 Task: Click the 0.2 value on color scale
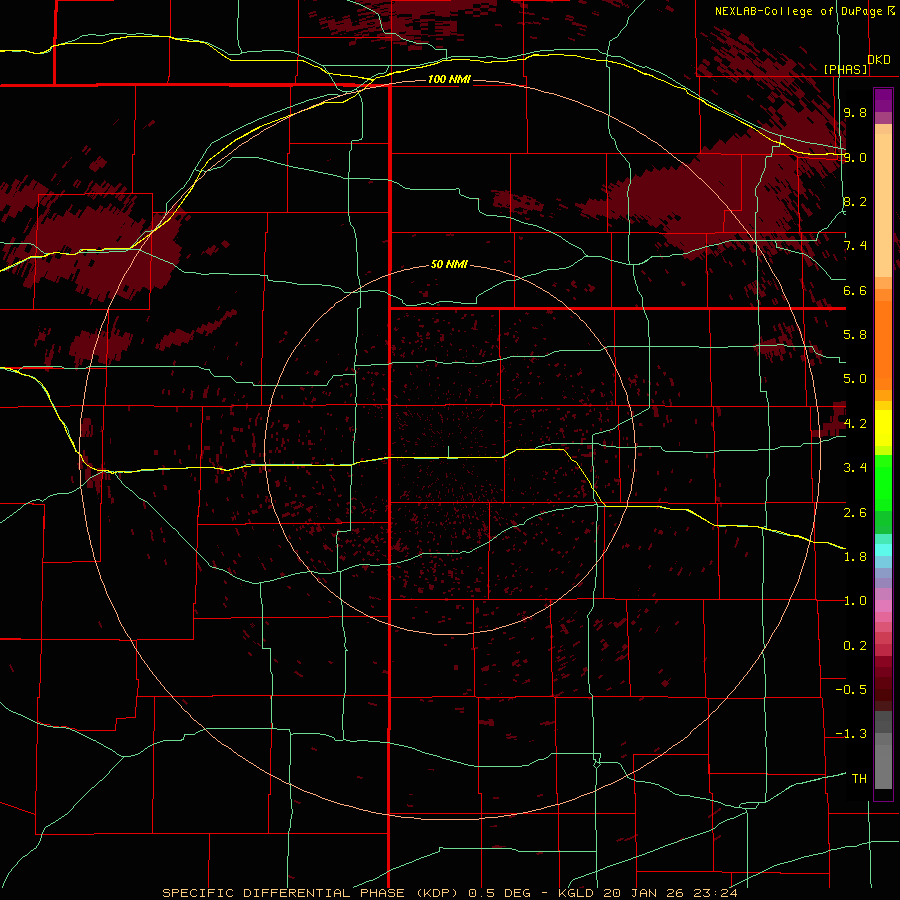coord(855,646)
